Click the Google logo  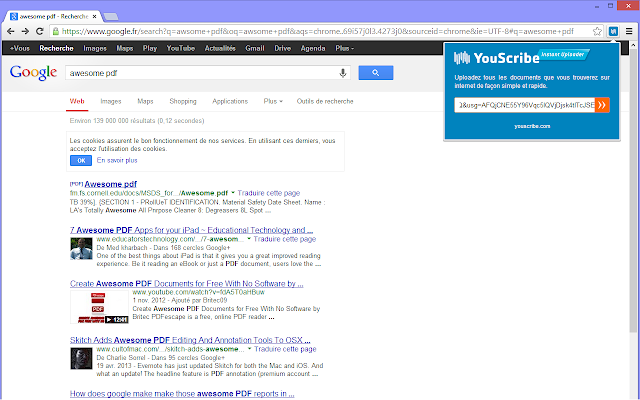(x=33, y=73)
